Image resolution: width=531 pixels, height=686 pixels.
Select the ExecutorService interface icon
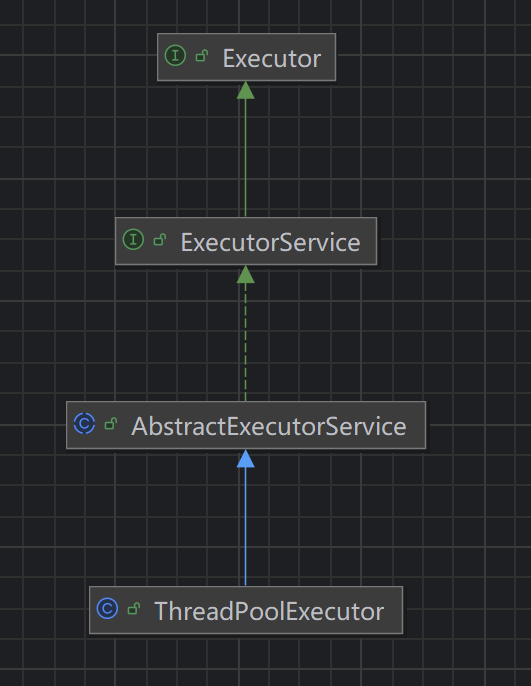click(x=133, y=240)
